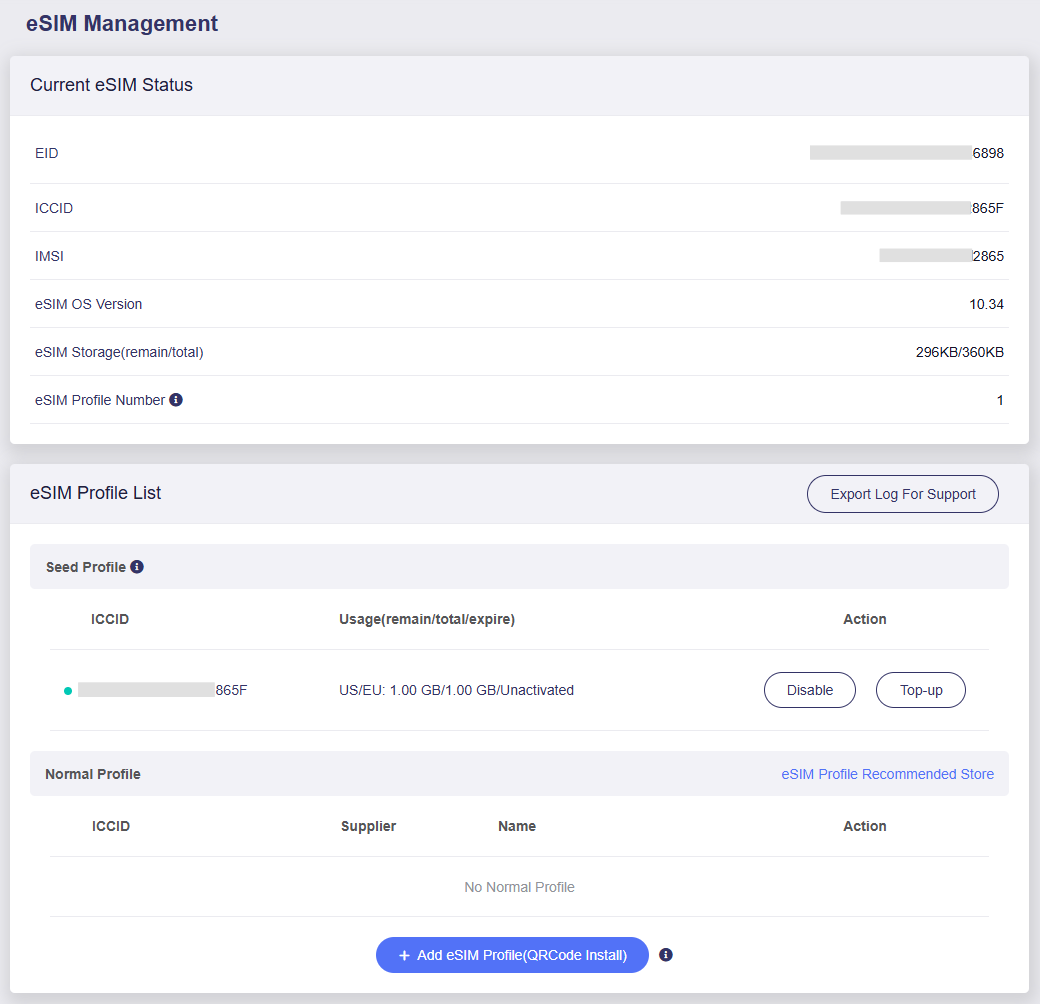Click the eSIM Management page heading

point(122,24)
